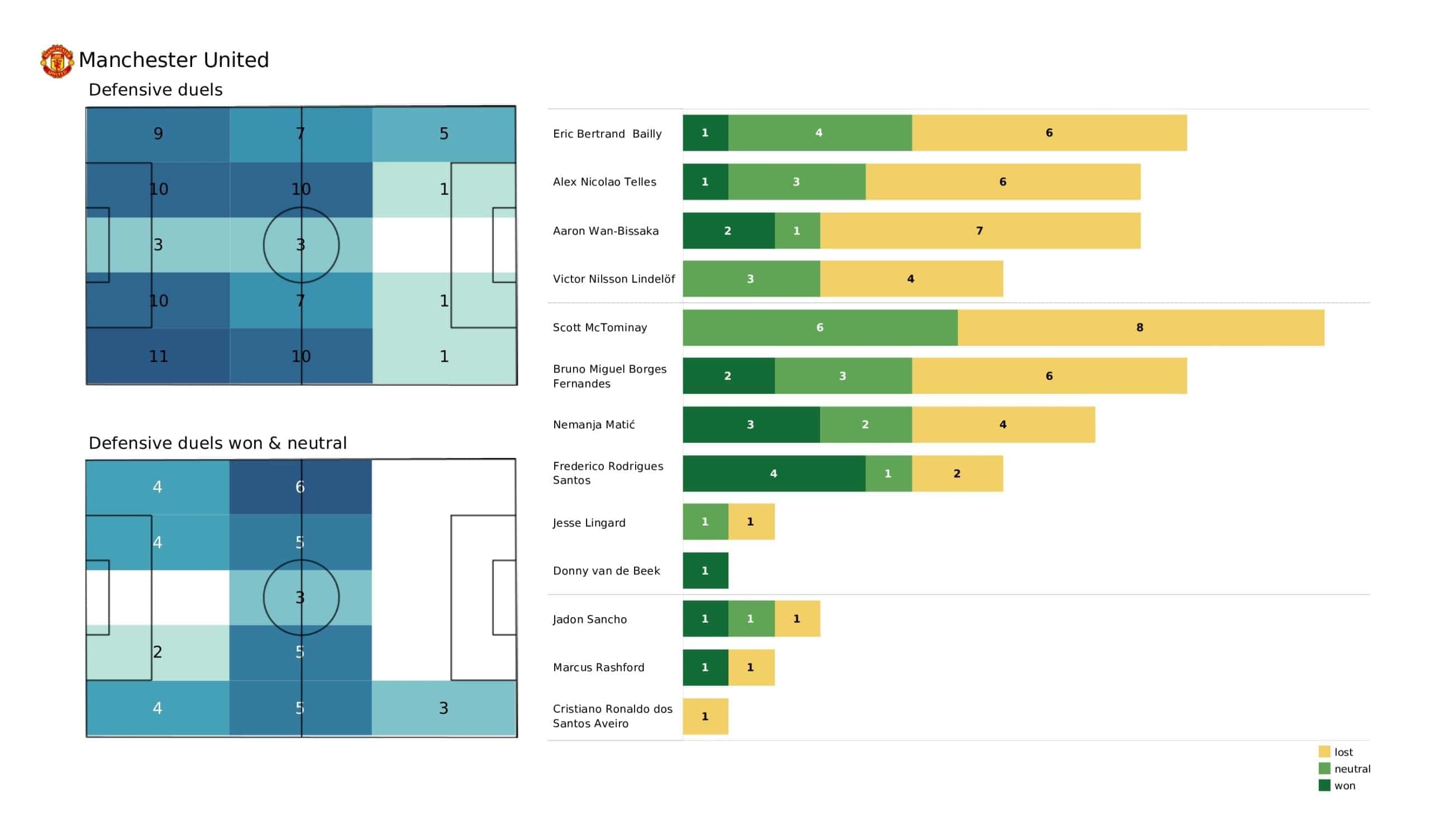This screenshot has height=840, width=1430.
Task: Select the heatmap zone showing 11 defensive duels
Action: [158, 356]
